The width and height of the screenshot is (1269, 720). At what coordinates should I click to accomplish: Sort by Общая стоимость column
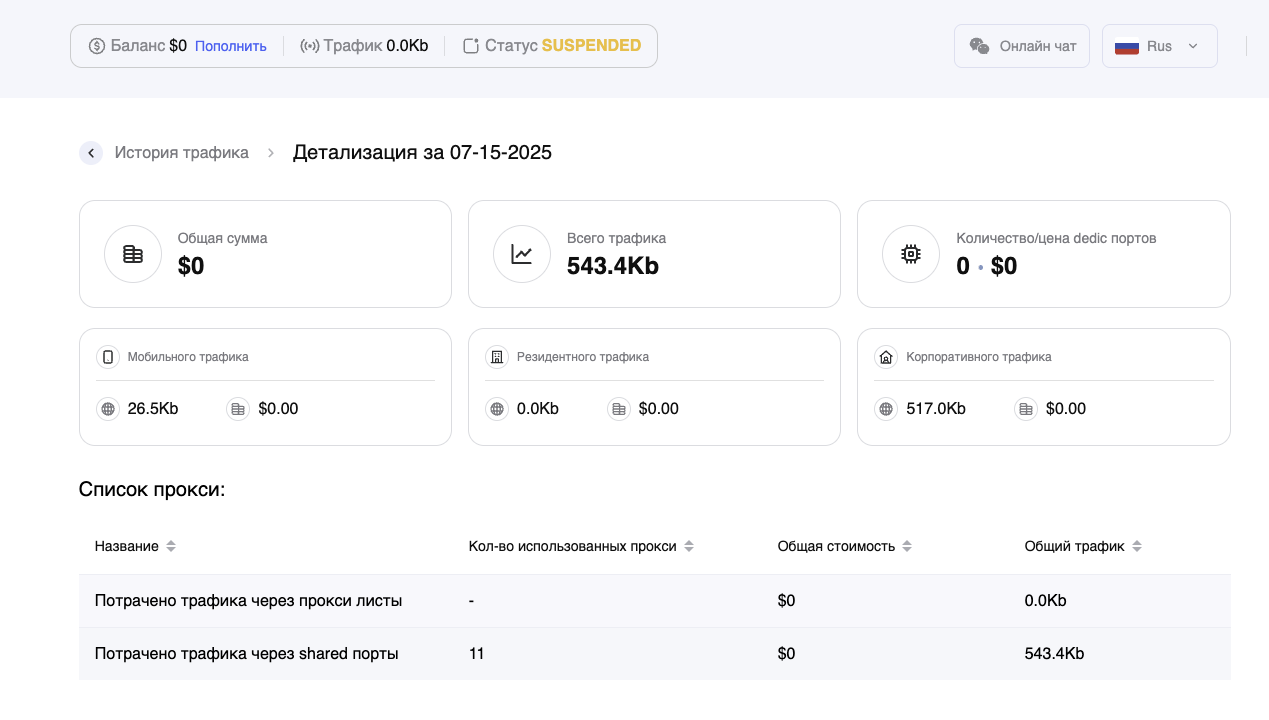coord(906,547)
